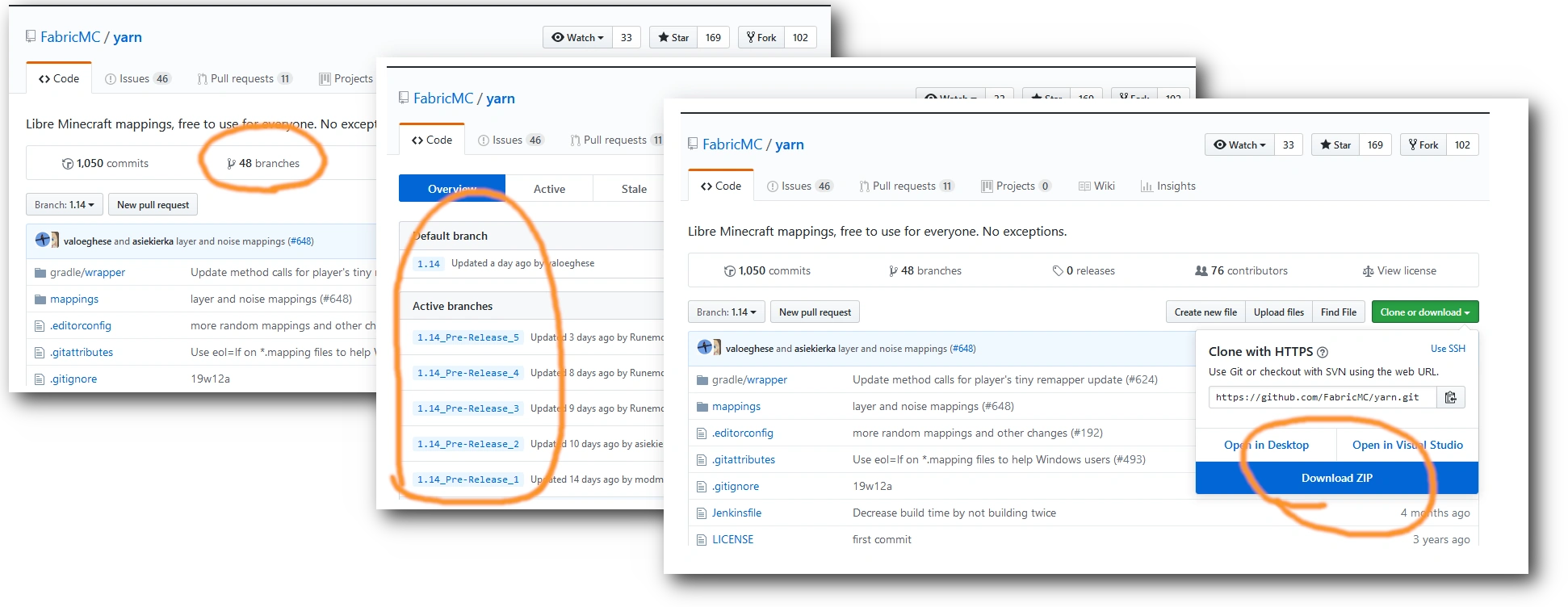Viewport: 1568px width, 607px height.
Task: Open the 1.14_Pre-Release_1 branch
Action: pos(468,479)
